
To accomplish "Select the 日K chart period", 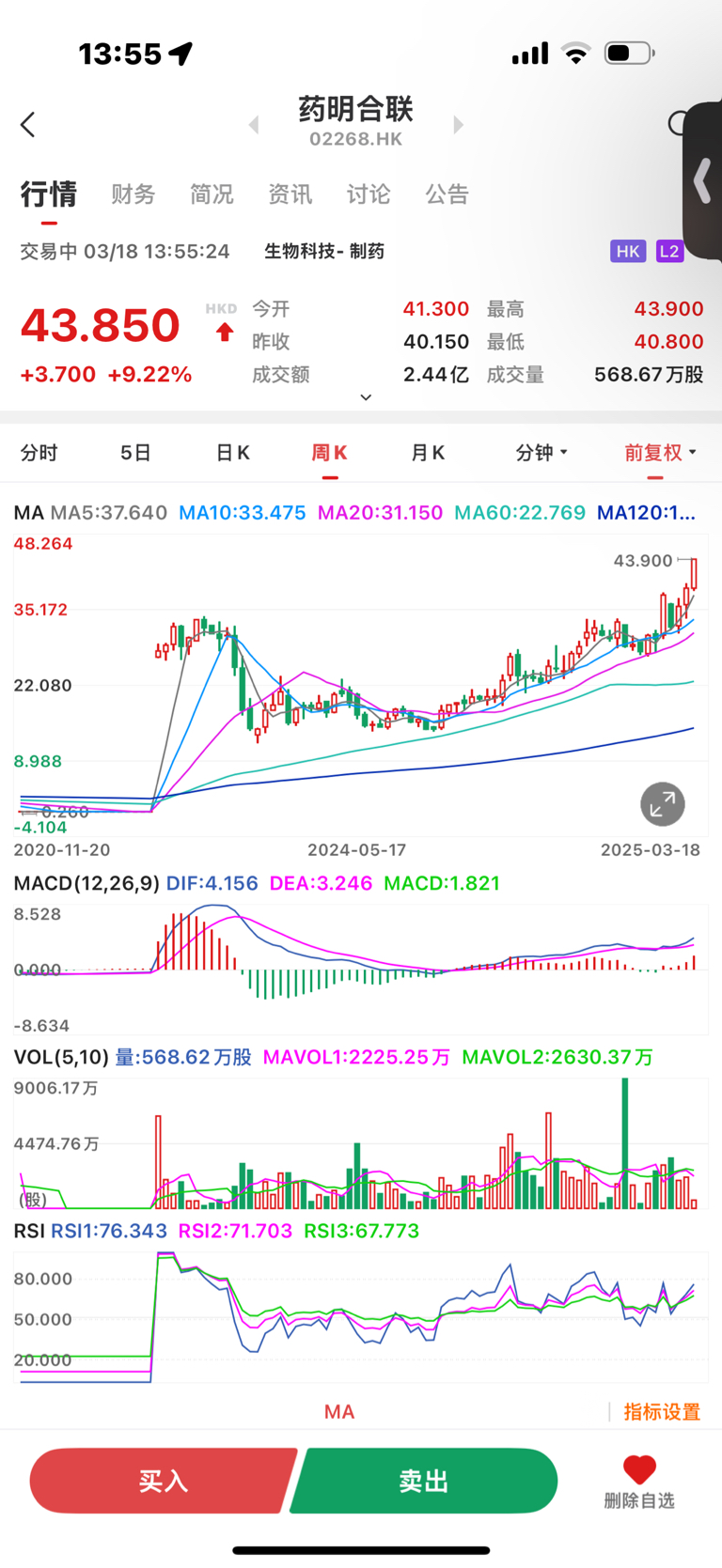I will click(x=232, y=453).
